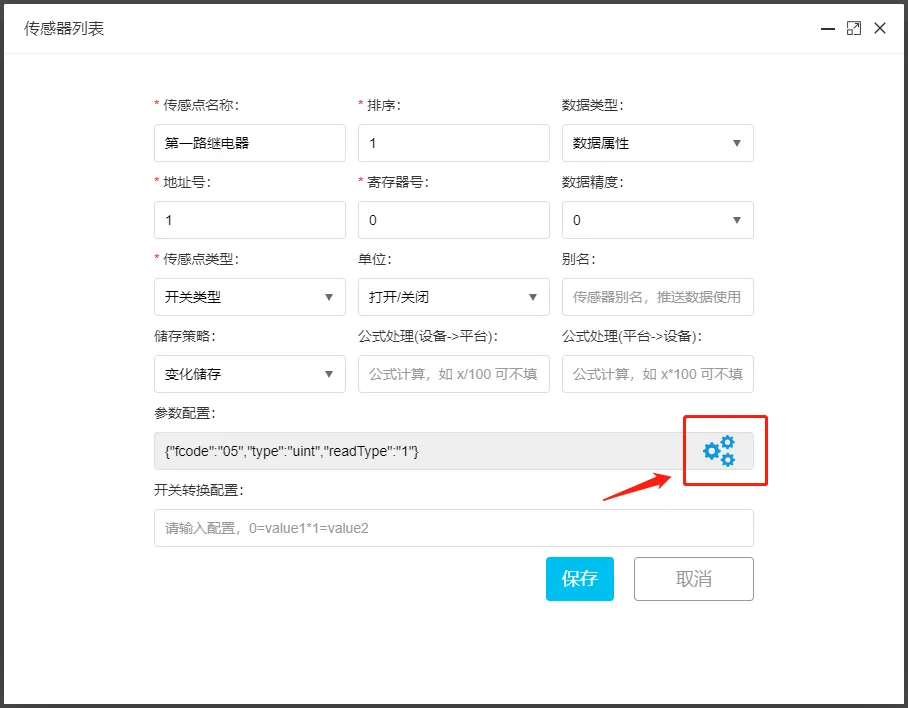Select the 地址号 input showing 1
This screenshot has height=708, width=908.
coord(249,220)
